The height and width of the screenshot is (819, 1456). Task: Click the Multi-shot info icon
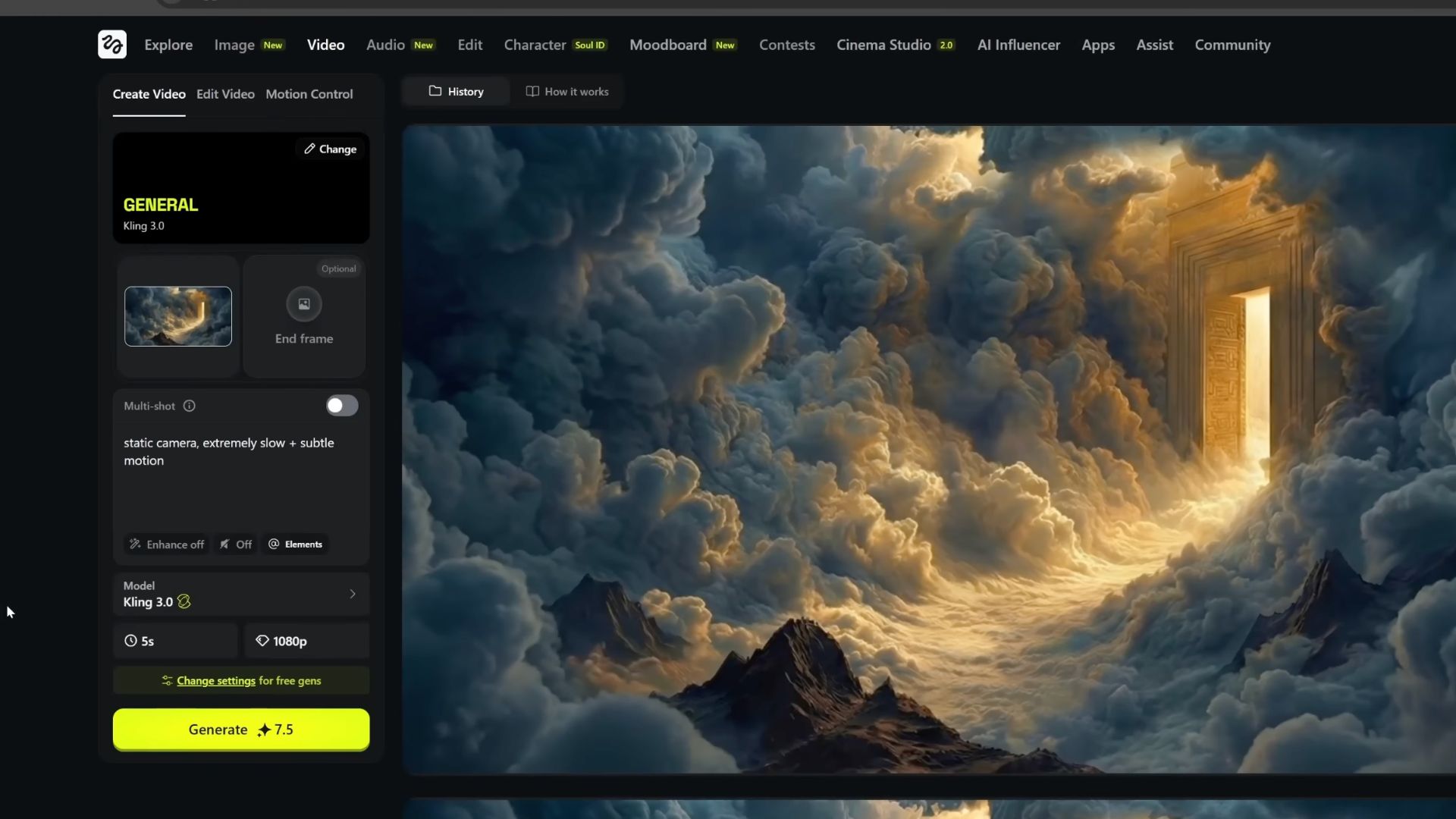pyautogui.click(x=190, y=406)
